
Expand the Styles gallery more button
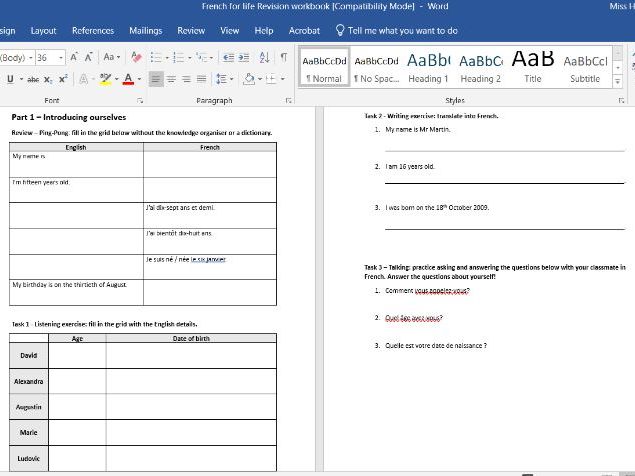618,81
